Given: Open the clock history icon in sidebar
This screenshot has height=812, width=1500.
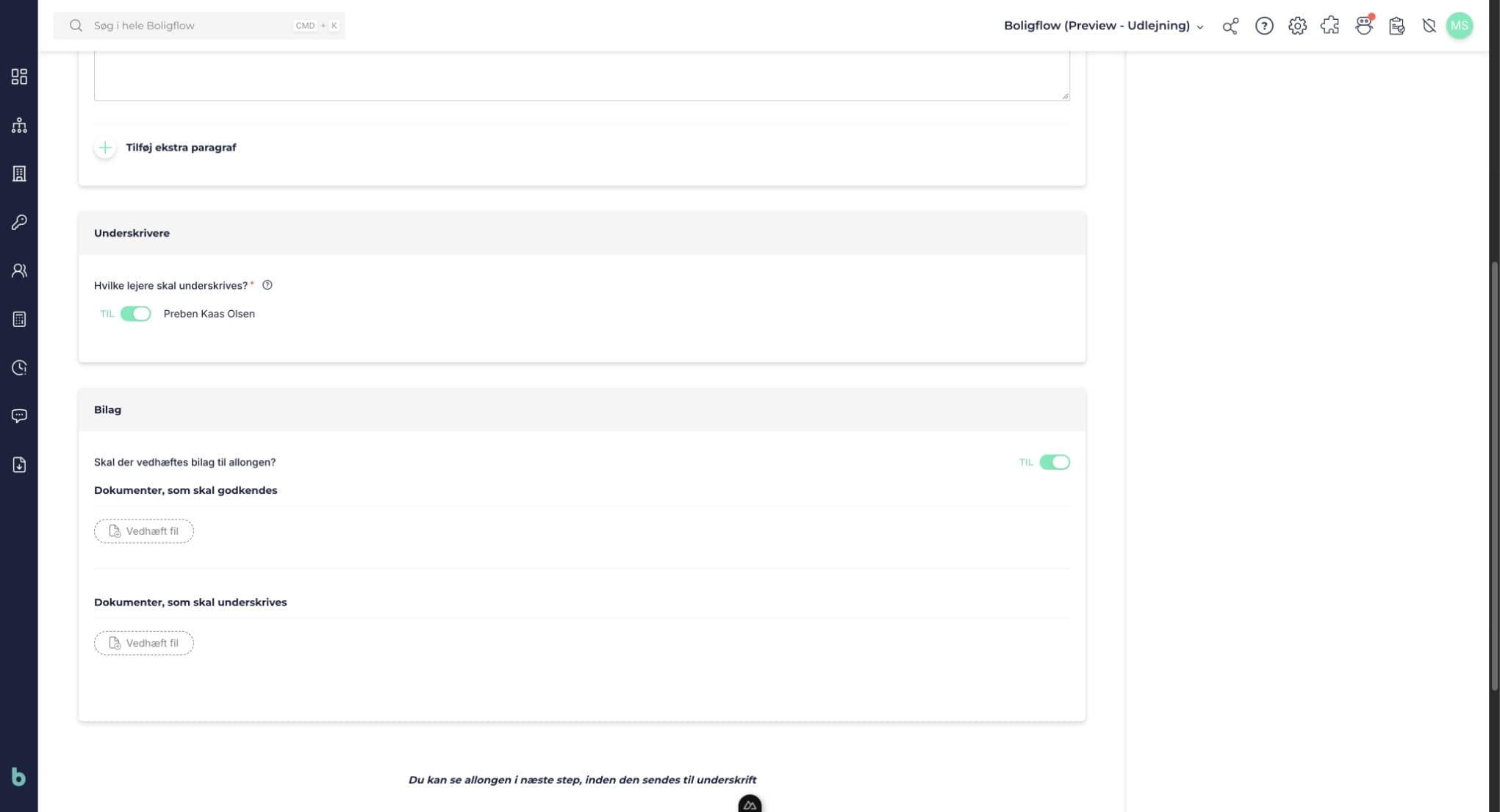Looking at the screenshot, I should click(19, 367).
